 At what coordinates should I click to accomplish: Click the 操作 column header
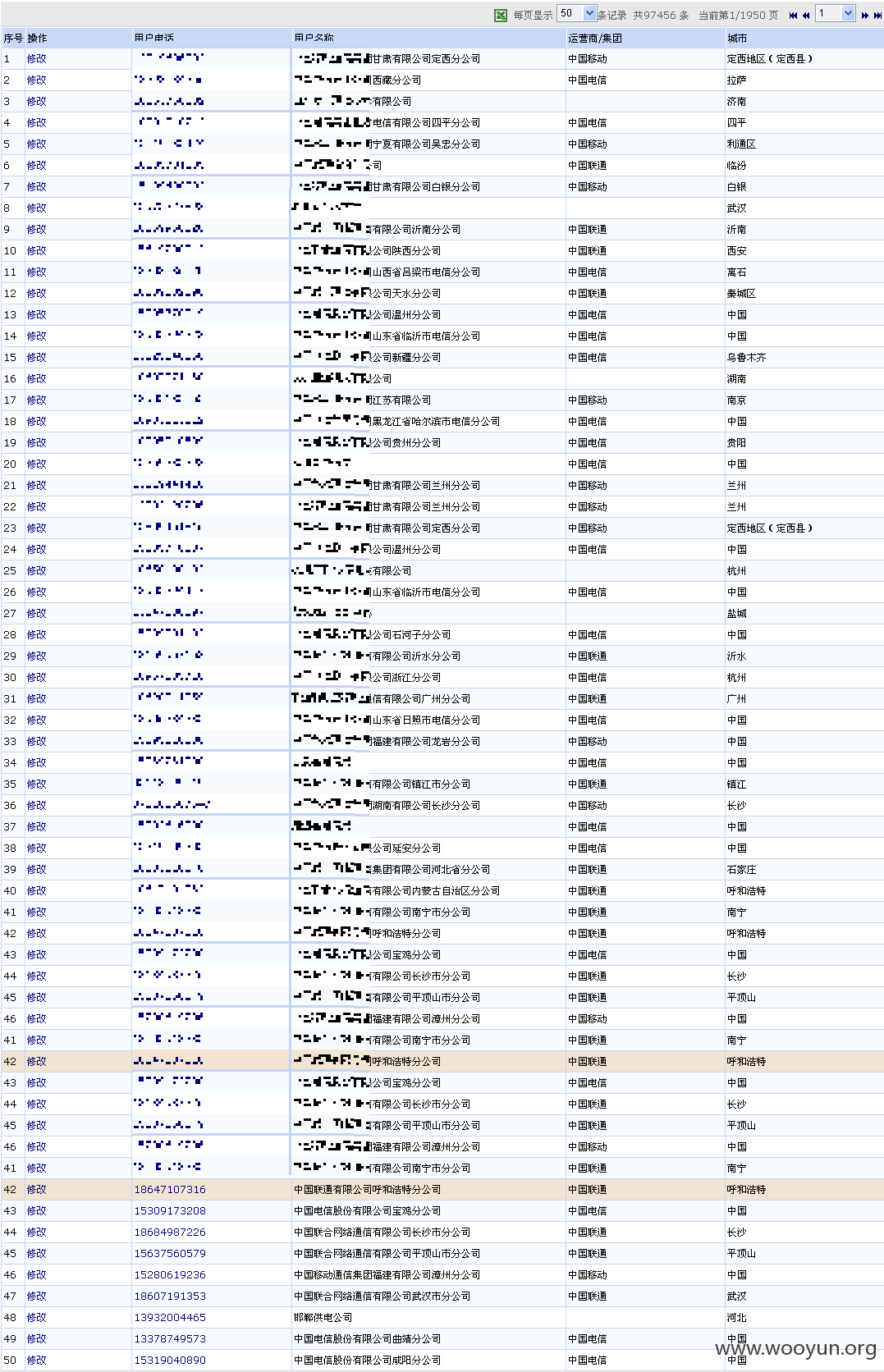pos(37,38)
